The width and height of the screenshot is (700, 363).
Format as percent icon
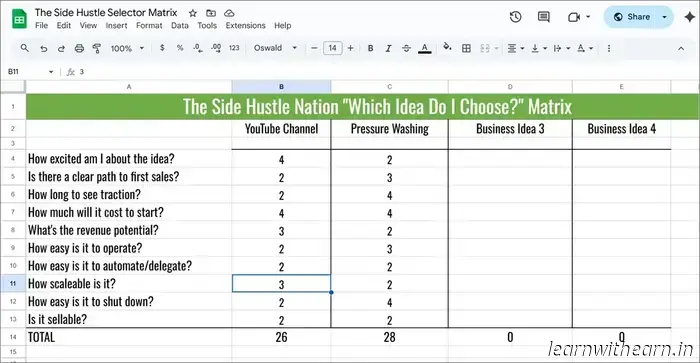click(x=180, y=48)
